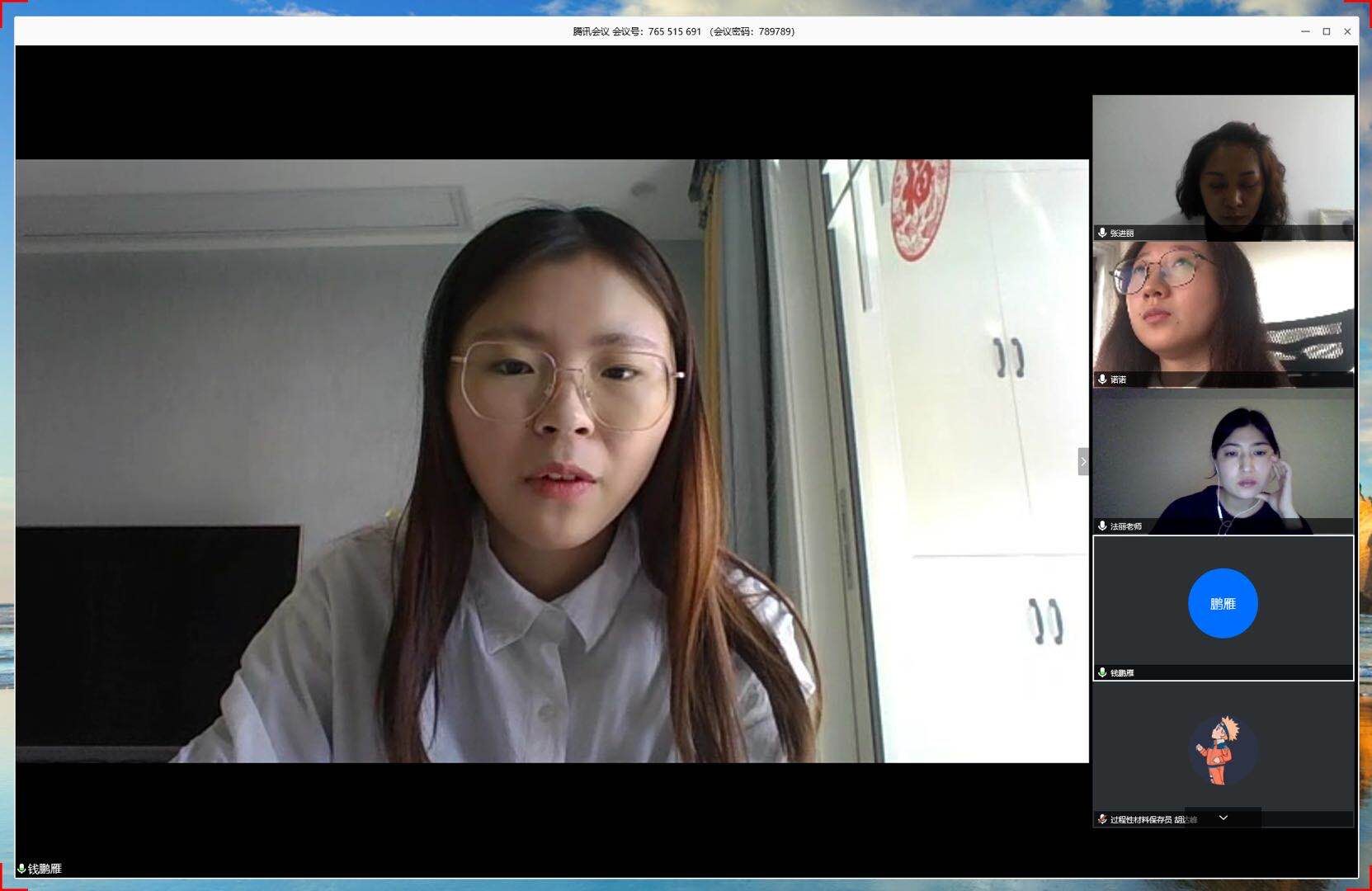Click the microphone icon beside 张进丽
1372x891 pixels.
(1102, 233)
